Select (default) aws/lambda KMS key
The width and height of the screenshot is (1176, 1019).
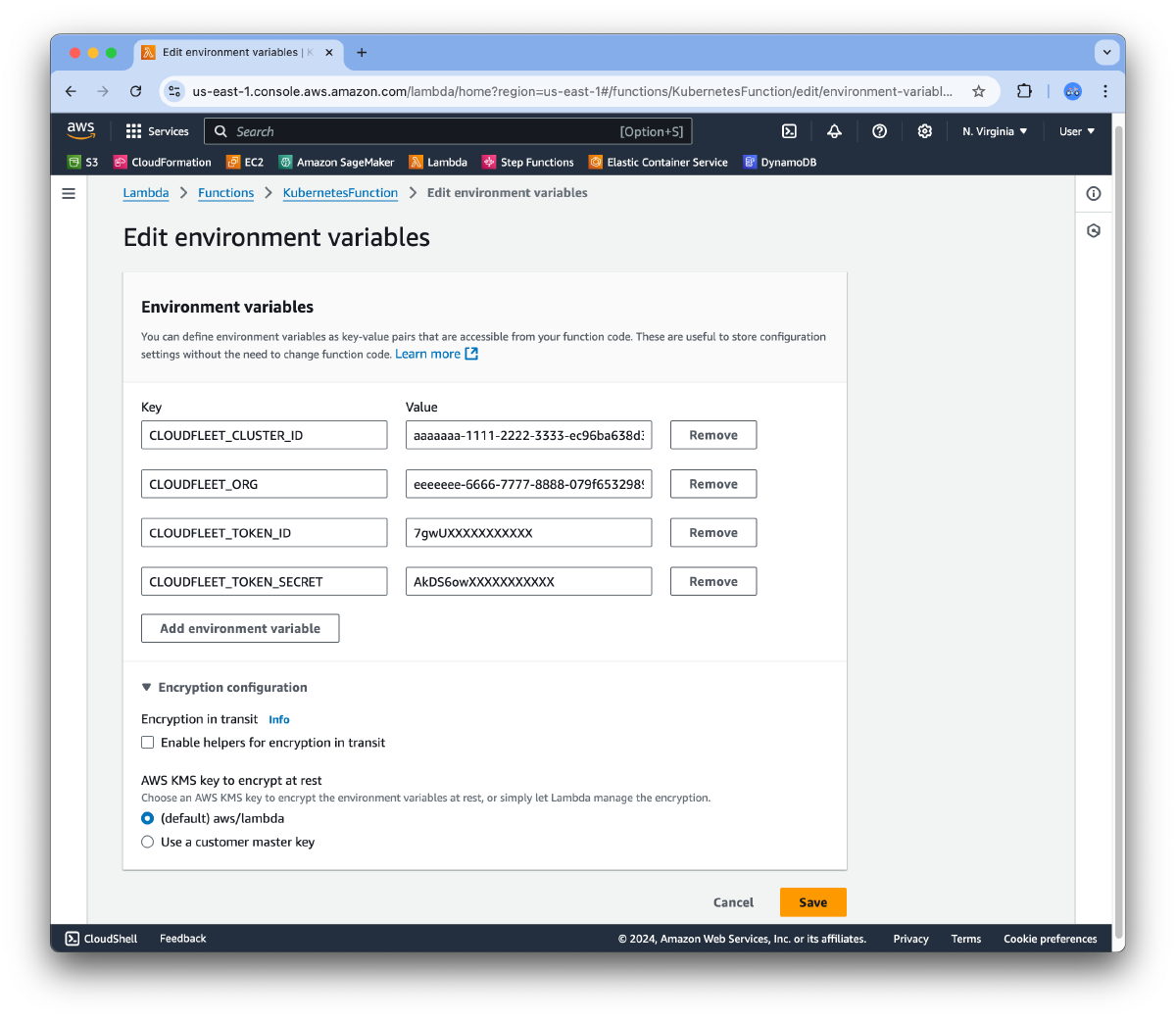[x=148, y=818]
